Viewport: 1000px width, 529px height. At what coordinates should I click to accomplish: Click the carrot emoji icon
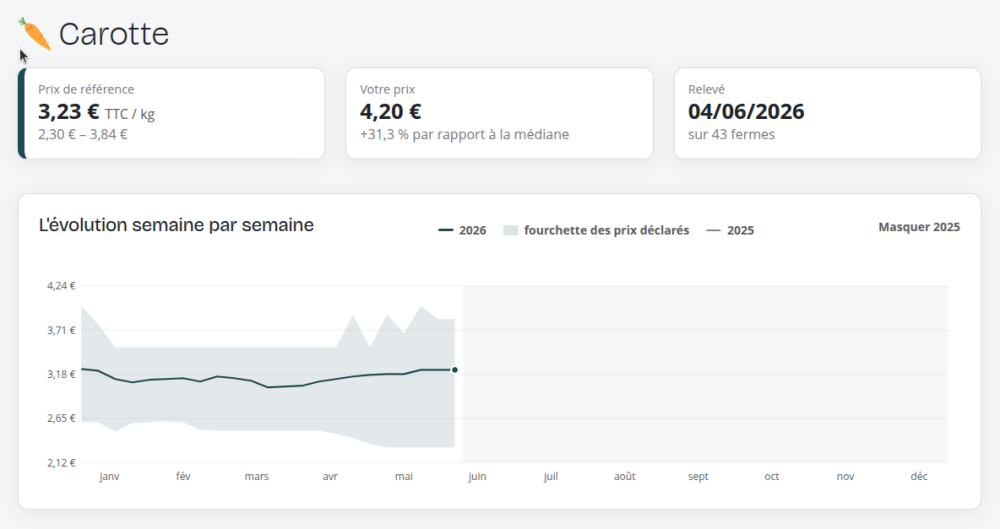pos(34,34)
